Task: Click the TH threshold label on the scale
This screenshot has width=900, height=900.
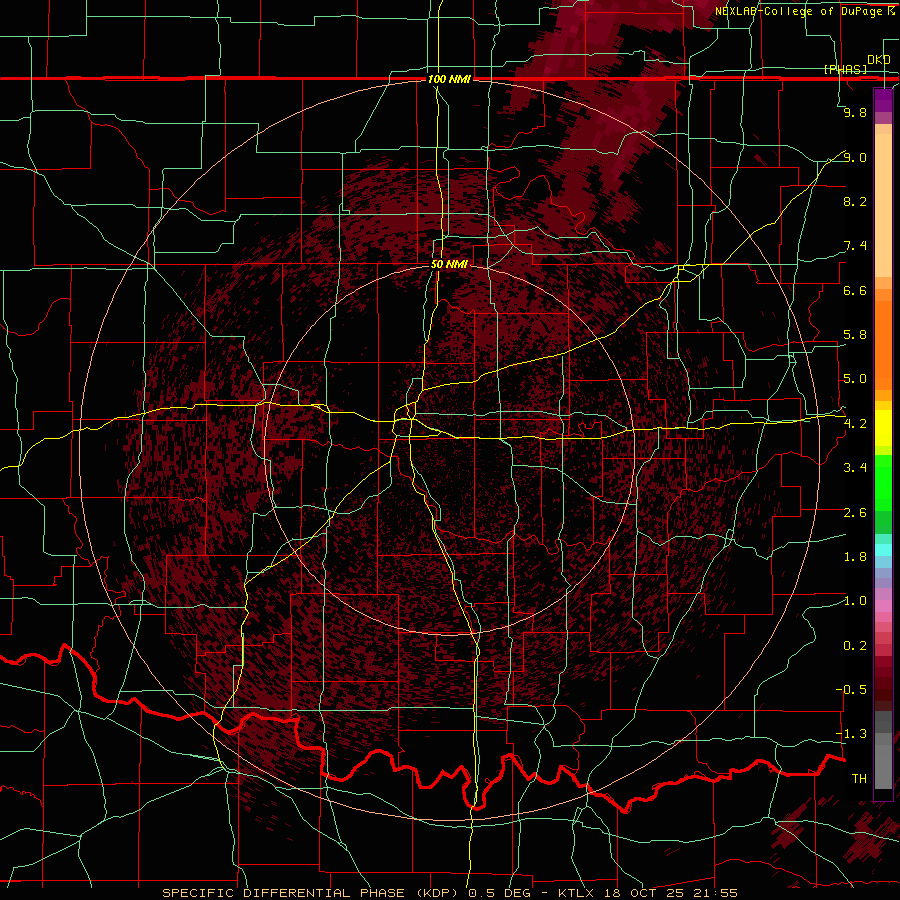Action: (859, 779)
